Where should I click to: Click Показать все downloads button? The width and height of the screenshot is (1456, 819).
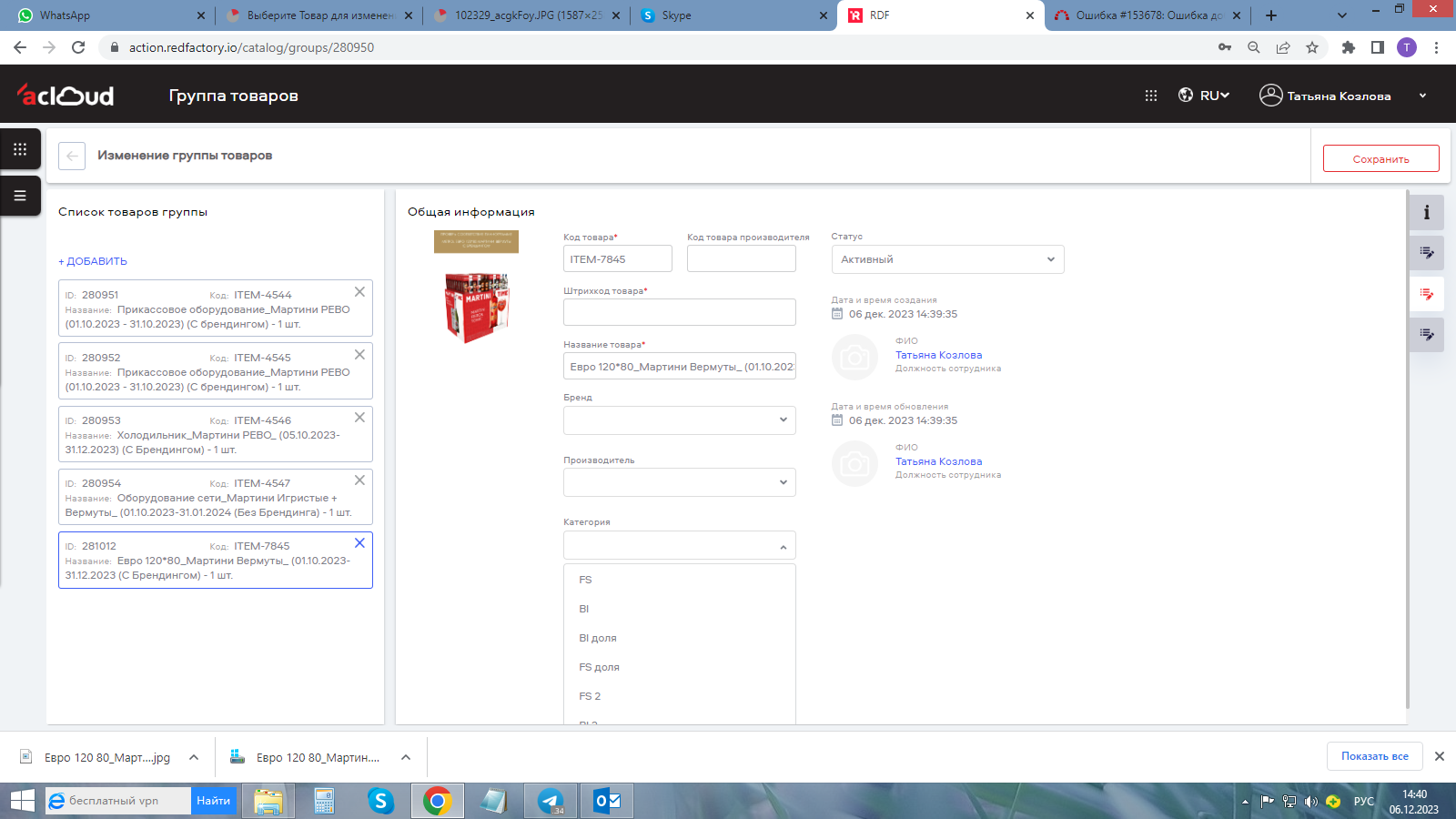(1374, 756)
